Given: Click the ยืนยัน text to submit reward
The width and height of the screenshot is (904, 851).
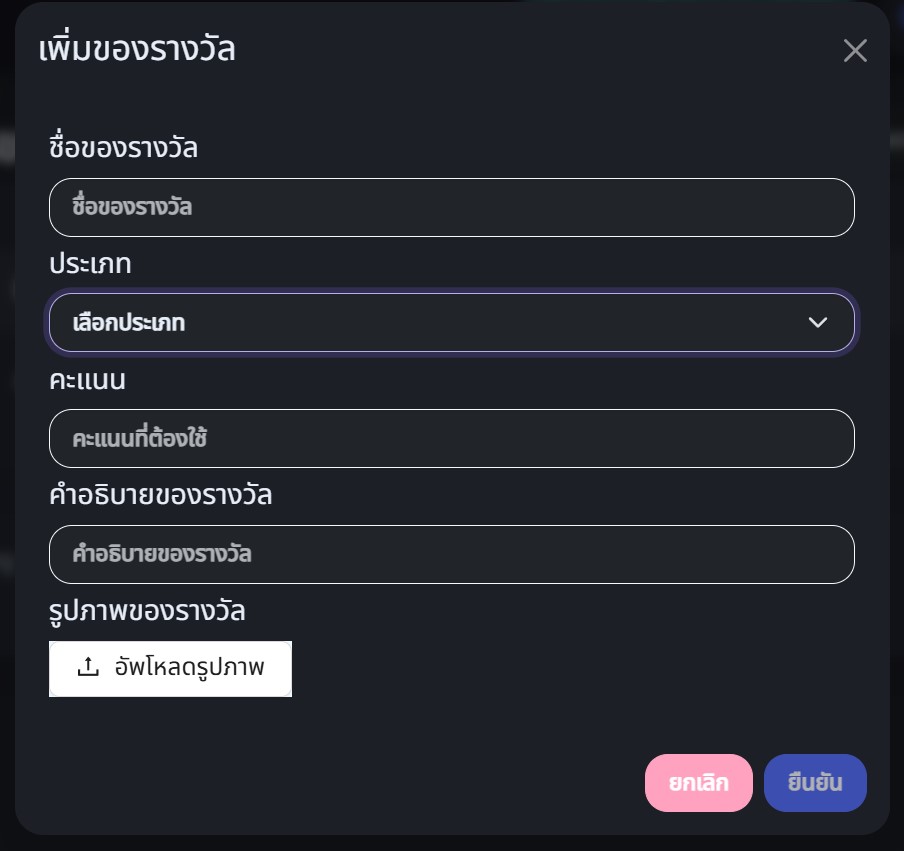Looking at the screenshot, I should [x=815, y=783].
